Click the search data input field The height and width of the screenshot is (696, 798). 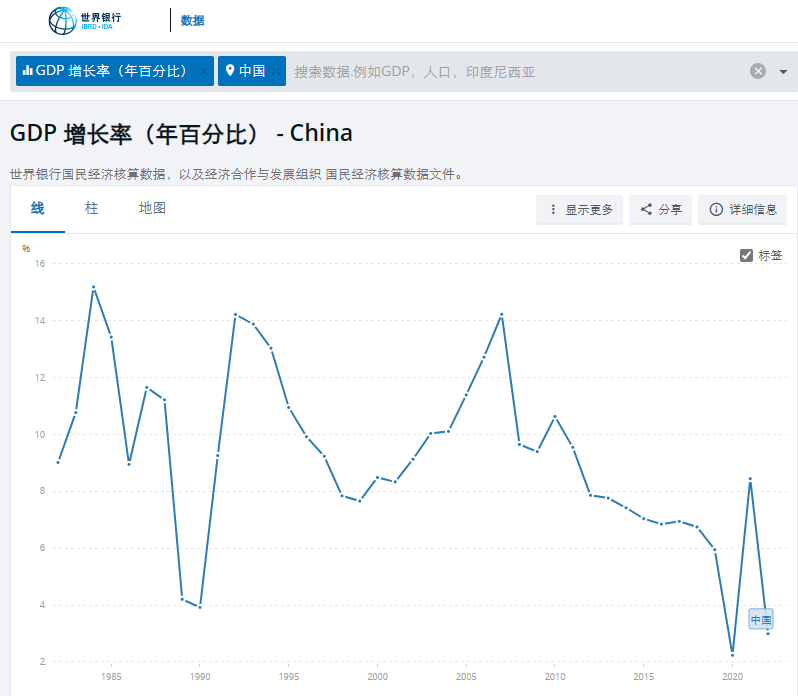tap(515, 71)
